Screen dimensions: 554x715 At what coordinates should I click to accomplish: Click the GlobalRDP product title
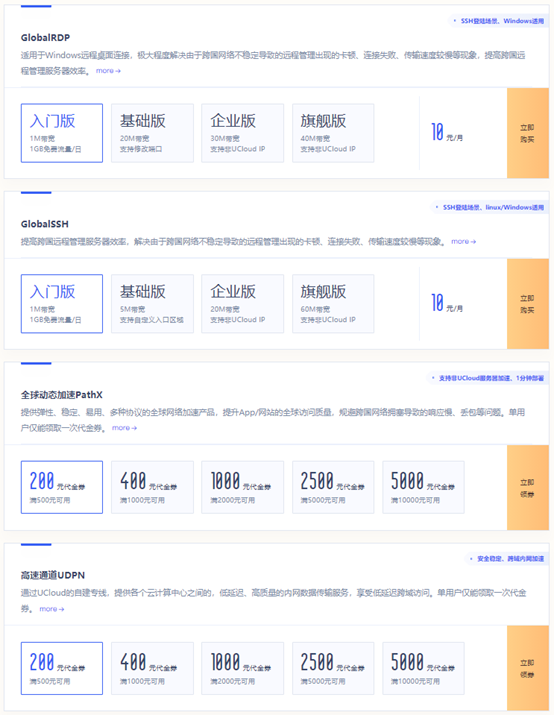click(45, 37)
